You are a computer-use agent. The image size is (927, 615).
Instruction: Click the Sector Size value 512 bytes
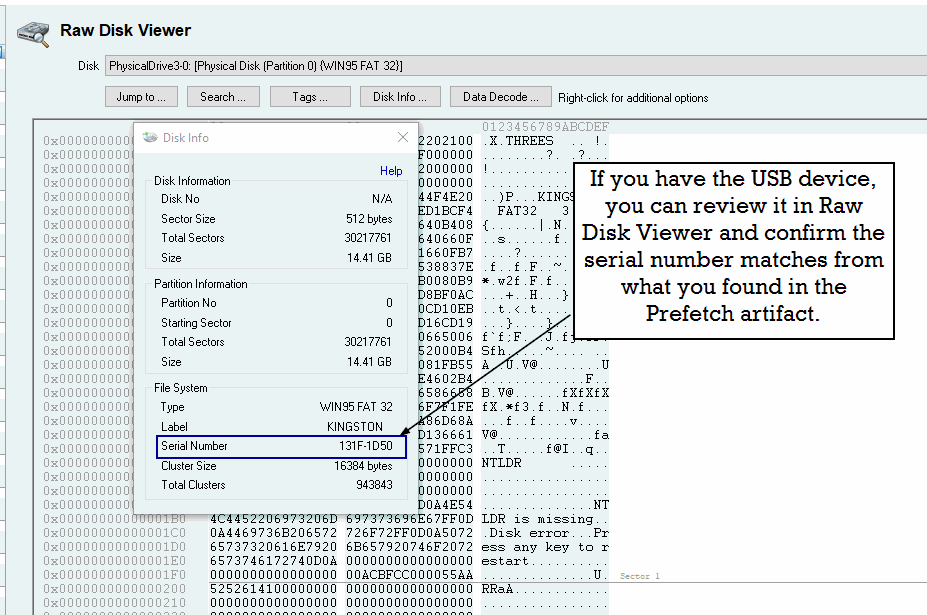[x=369, y=219]
